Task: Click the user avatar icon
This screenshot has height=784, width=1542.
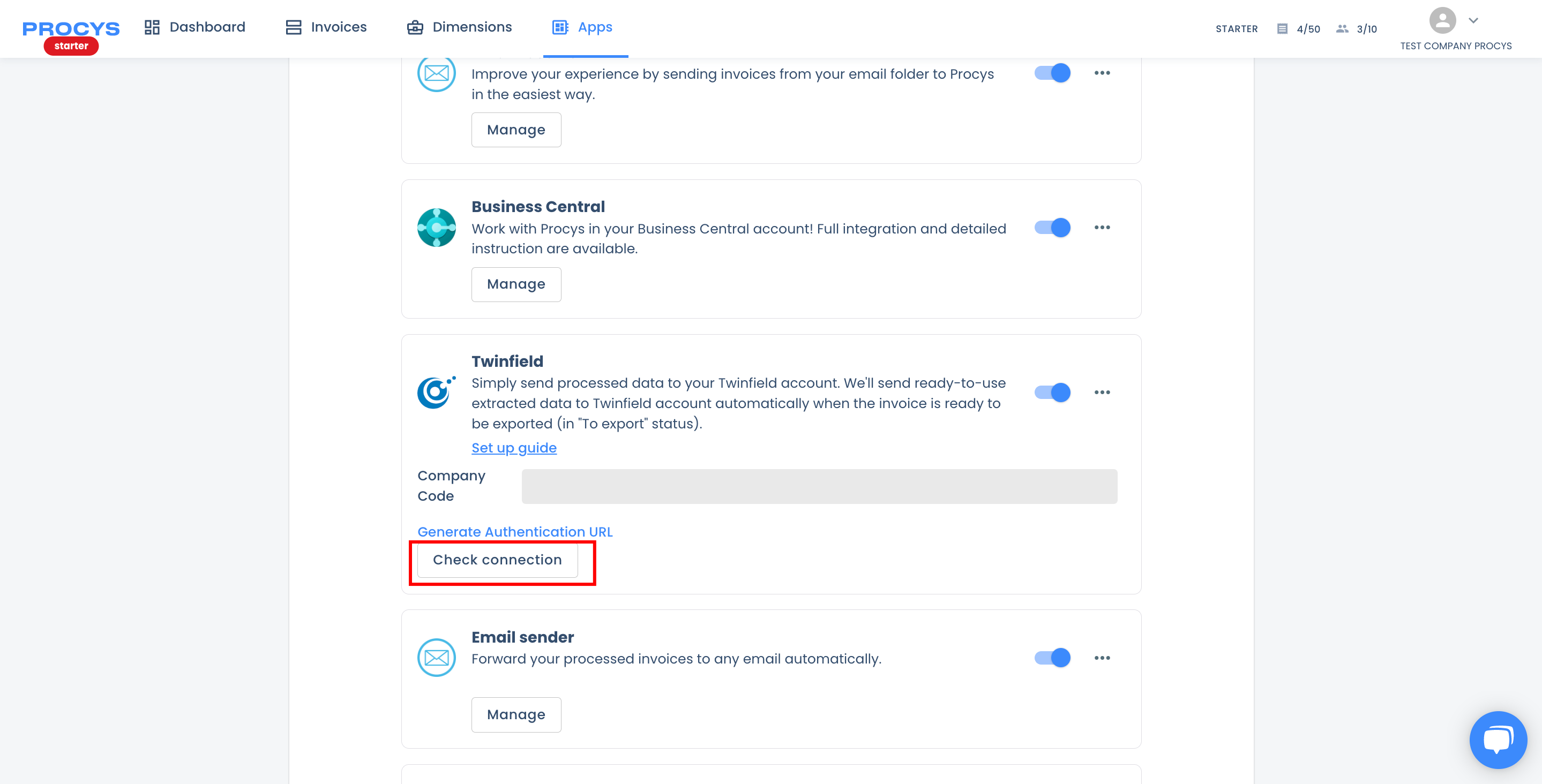Action: 1443,20
